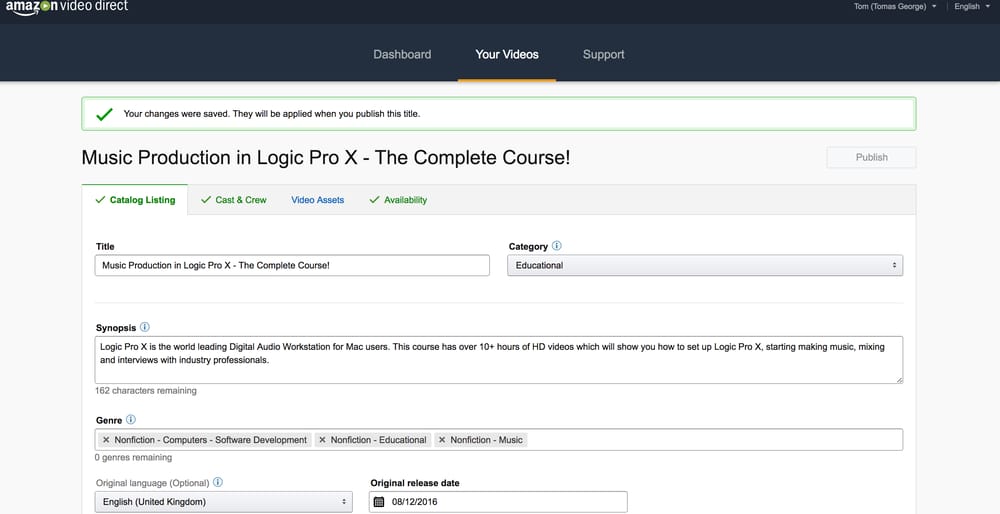
Task: Click the 'Synopsis' field label
Action: [116, 328]
